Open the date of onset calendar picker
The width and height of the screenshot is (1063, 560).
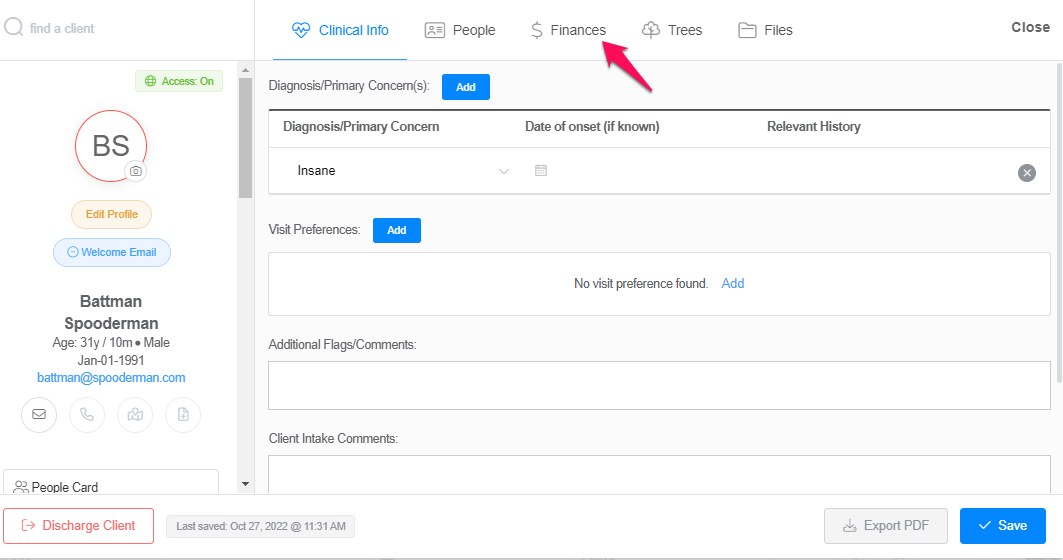coord(541,170)
